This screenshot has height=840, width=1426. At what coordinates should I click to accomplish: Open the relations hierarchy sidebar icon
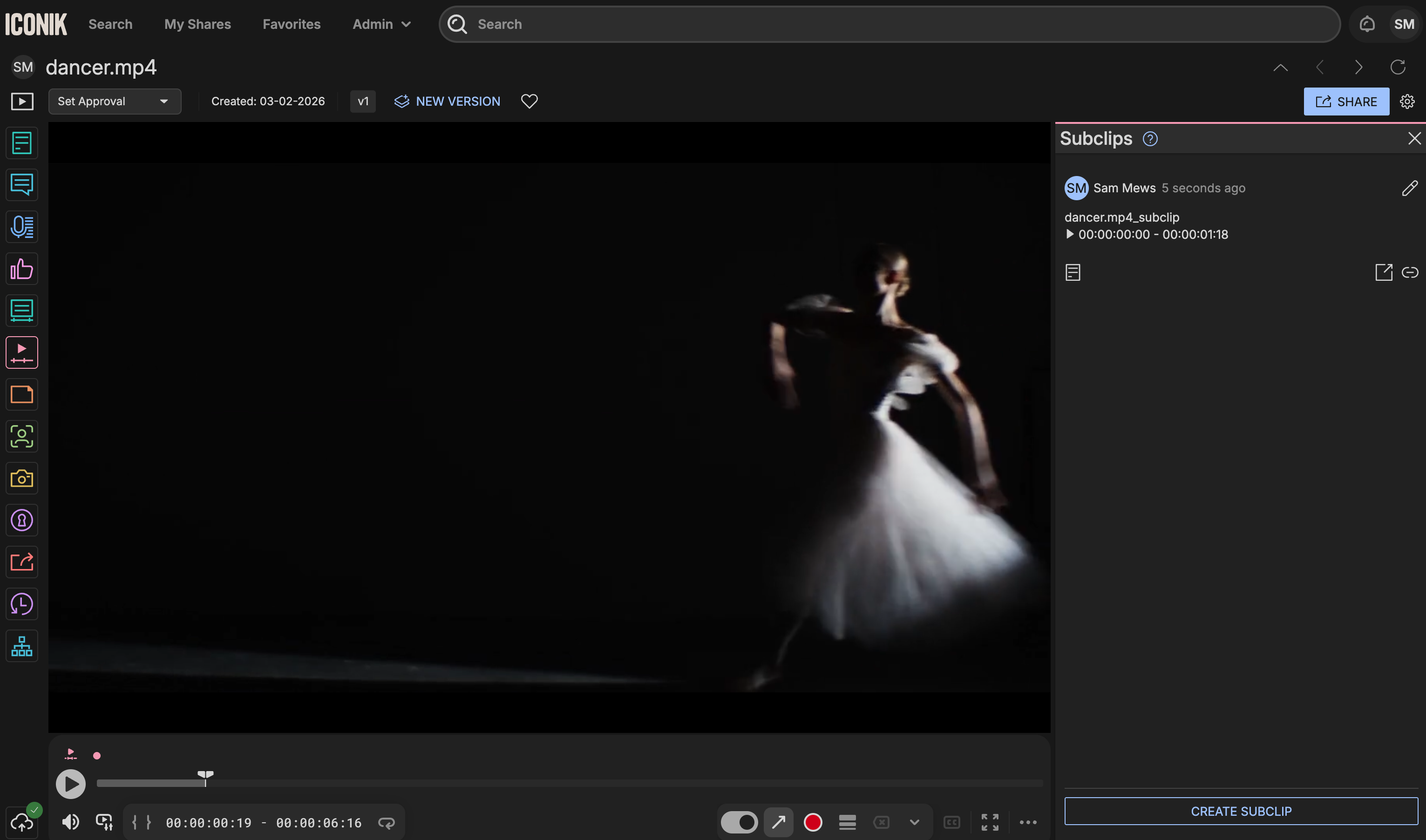coord(21,646)
